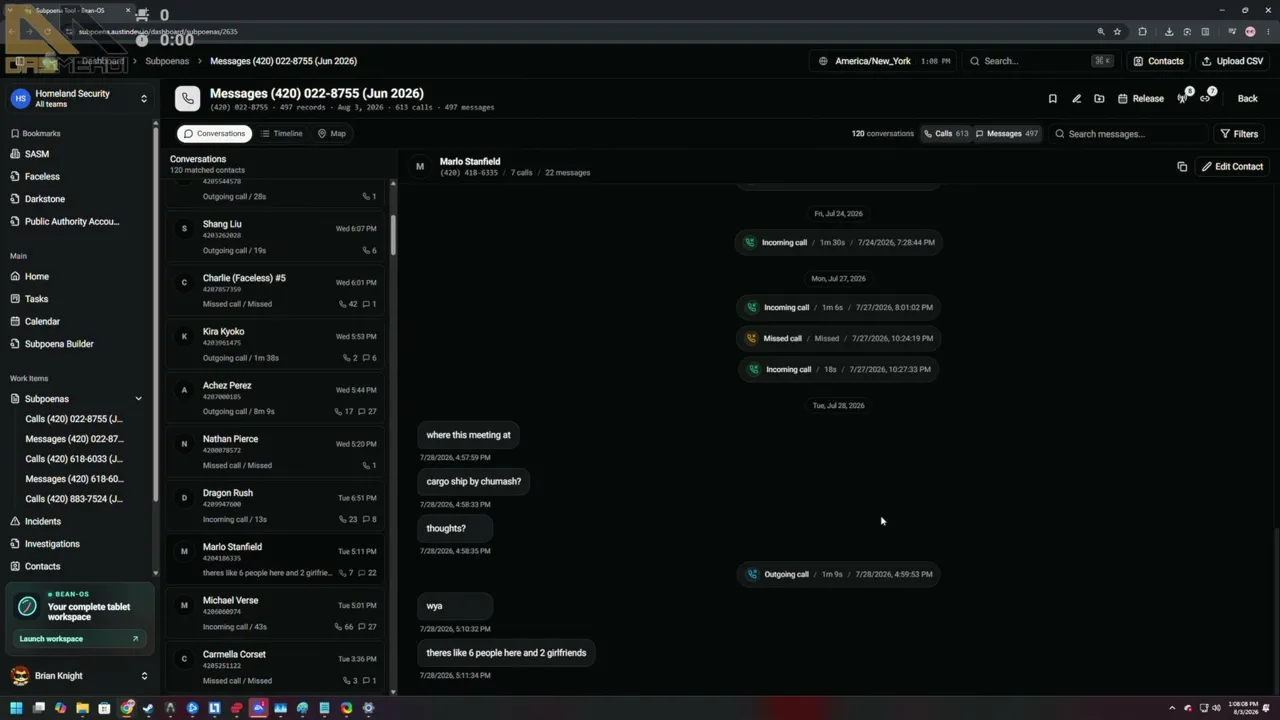This screenshot has width=1280, height=720.
Task: Toggle the Messages 497 filter
Action: [1006, 133]
